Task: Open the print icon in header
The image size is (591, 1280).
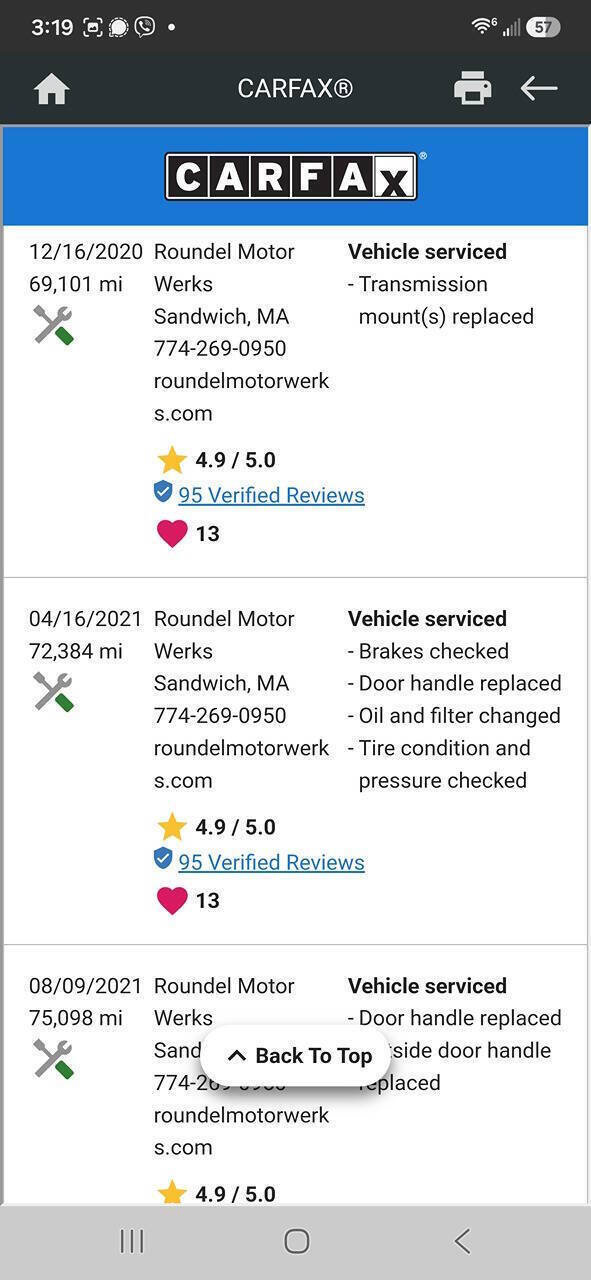Action: 472,88
